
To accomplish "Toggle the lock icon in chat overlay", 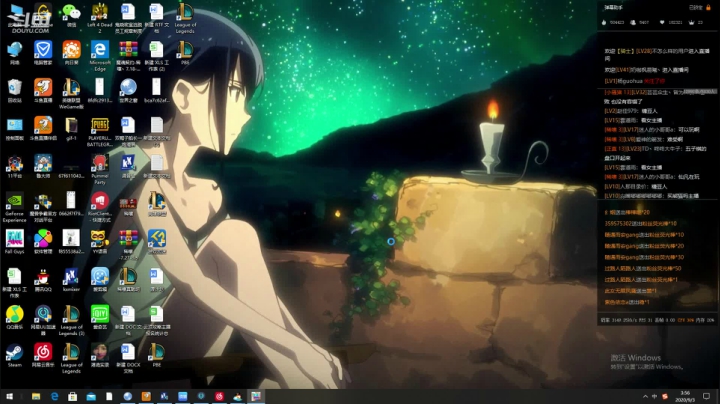I will tap(708, 8).
